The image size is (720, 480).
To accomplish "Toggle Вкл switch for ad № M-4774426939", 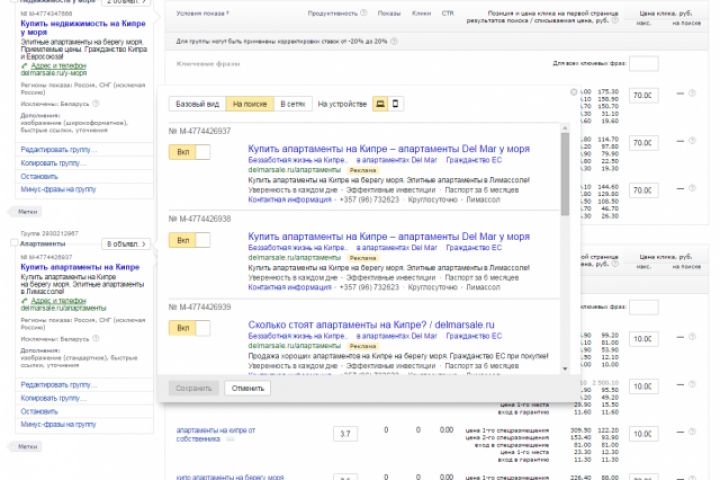I will [190, 328].
